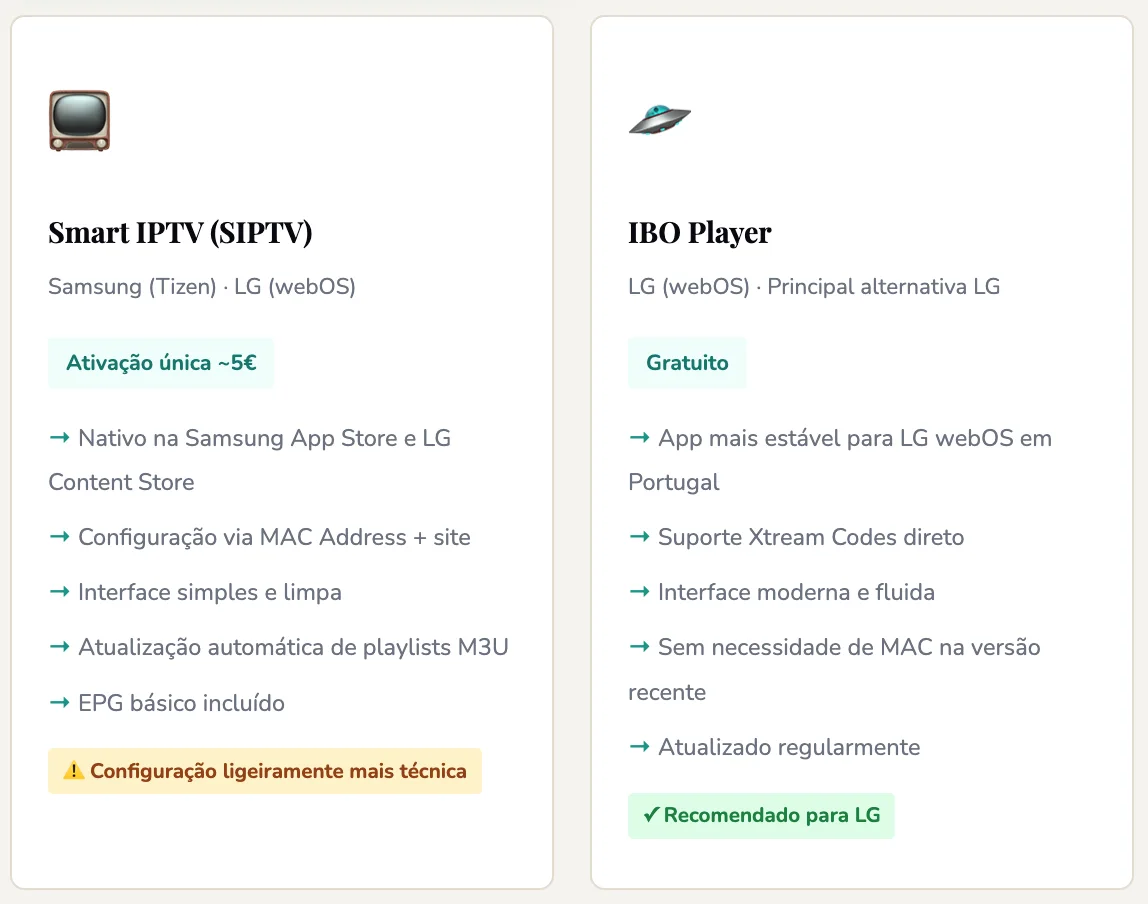Screen dimensions: 1148x904
Task: Click arrow beside EPG básico incluído
Action: tap(59, 703)
